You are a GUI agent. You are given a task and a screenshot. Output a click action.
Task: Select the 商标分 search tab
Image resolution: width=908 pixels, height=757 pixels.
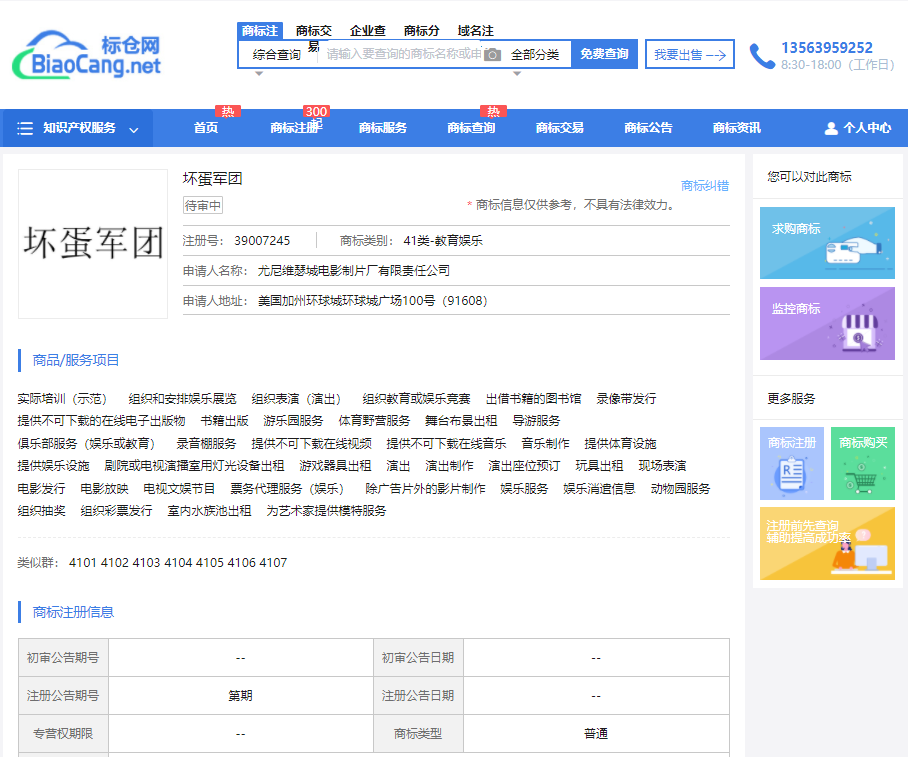coord(422,31)
